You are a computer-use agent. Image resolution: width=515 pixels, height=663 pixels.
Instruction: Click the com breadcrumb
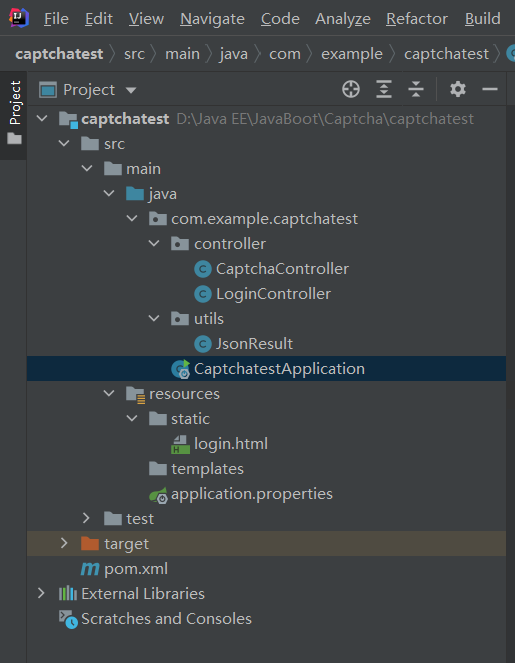285,54
